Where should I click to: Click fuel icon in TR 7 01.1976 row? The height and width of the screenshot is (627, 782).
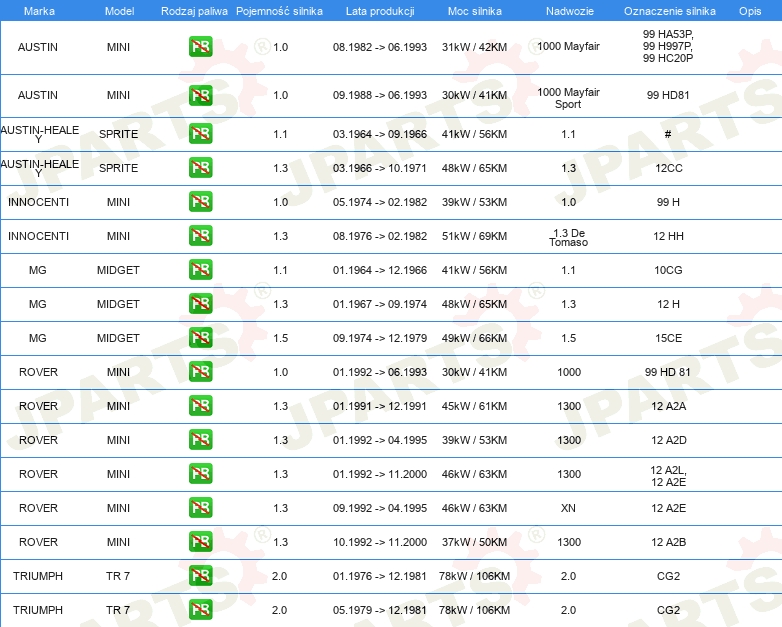coord(200,576)
